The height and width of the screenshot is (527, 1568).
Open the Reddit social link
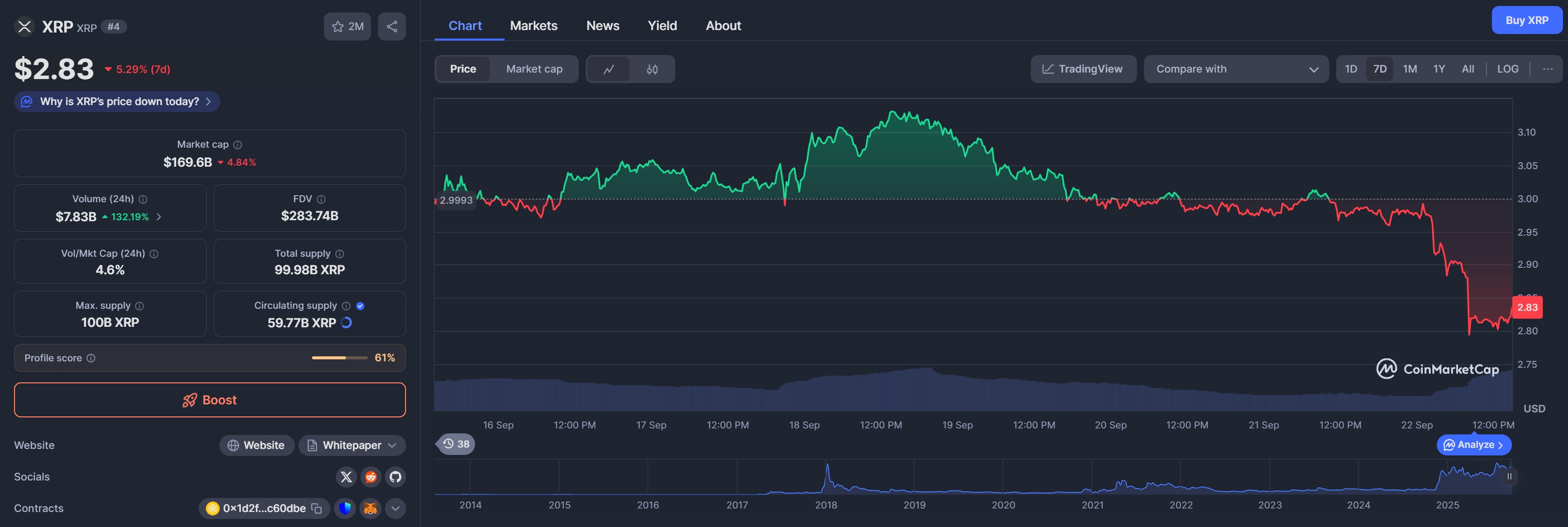370,476
